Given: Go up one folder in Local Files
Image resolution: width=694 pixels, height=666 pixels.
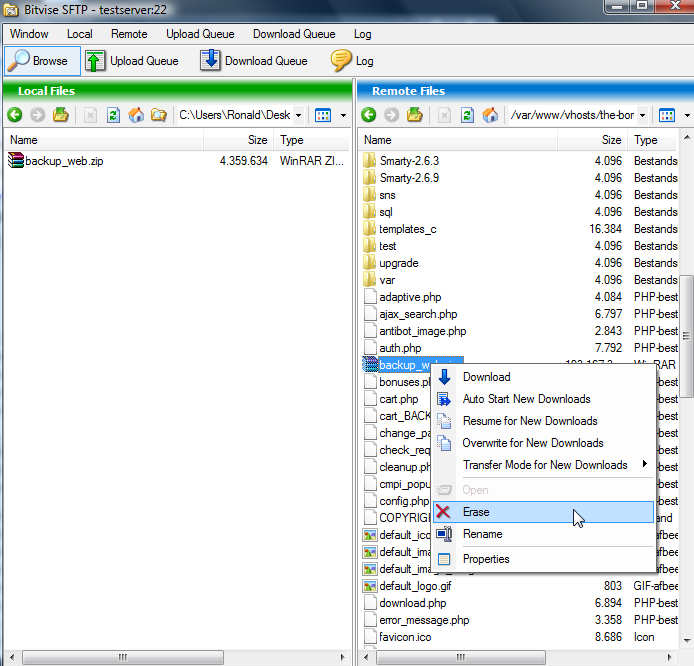Looking at the screenshot, I should tap(61, 115).
